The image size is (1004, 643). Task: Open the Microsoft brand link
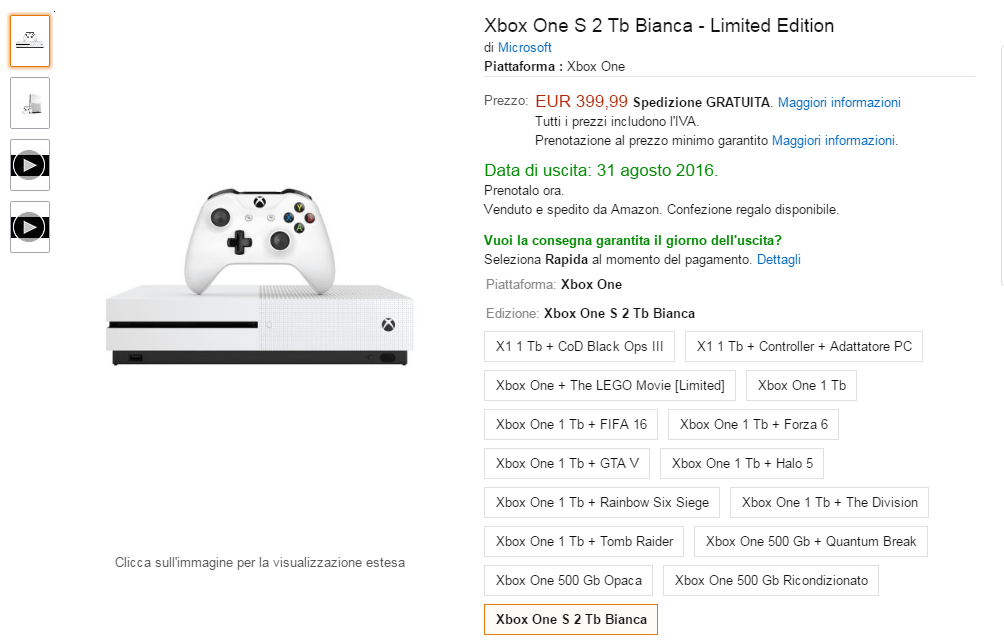524,47
